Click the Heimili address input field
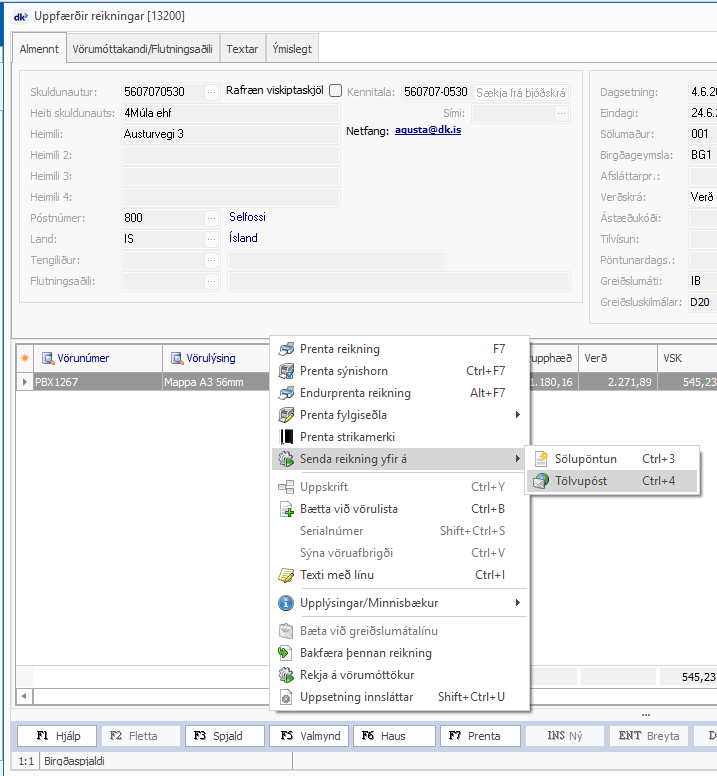The height and width of the screenshot is (776, 717). tap(230, 134)
